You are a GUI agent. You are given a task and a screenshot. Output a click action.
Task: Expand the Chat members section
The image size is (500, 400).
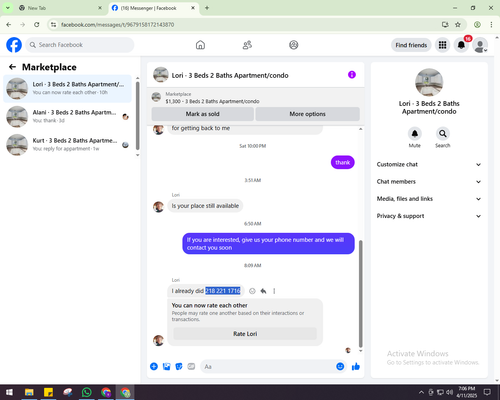point(429,182)
